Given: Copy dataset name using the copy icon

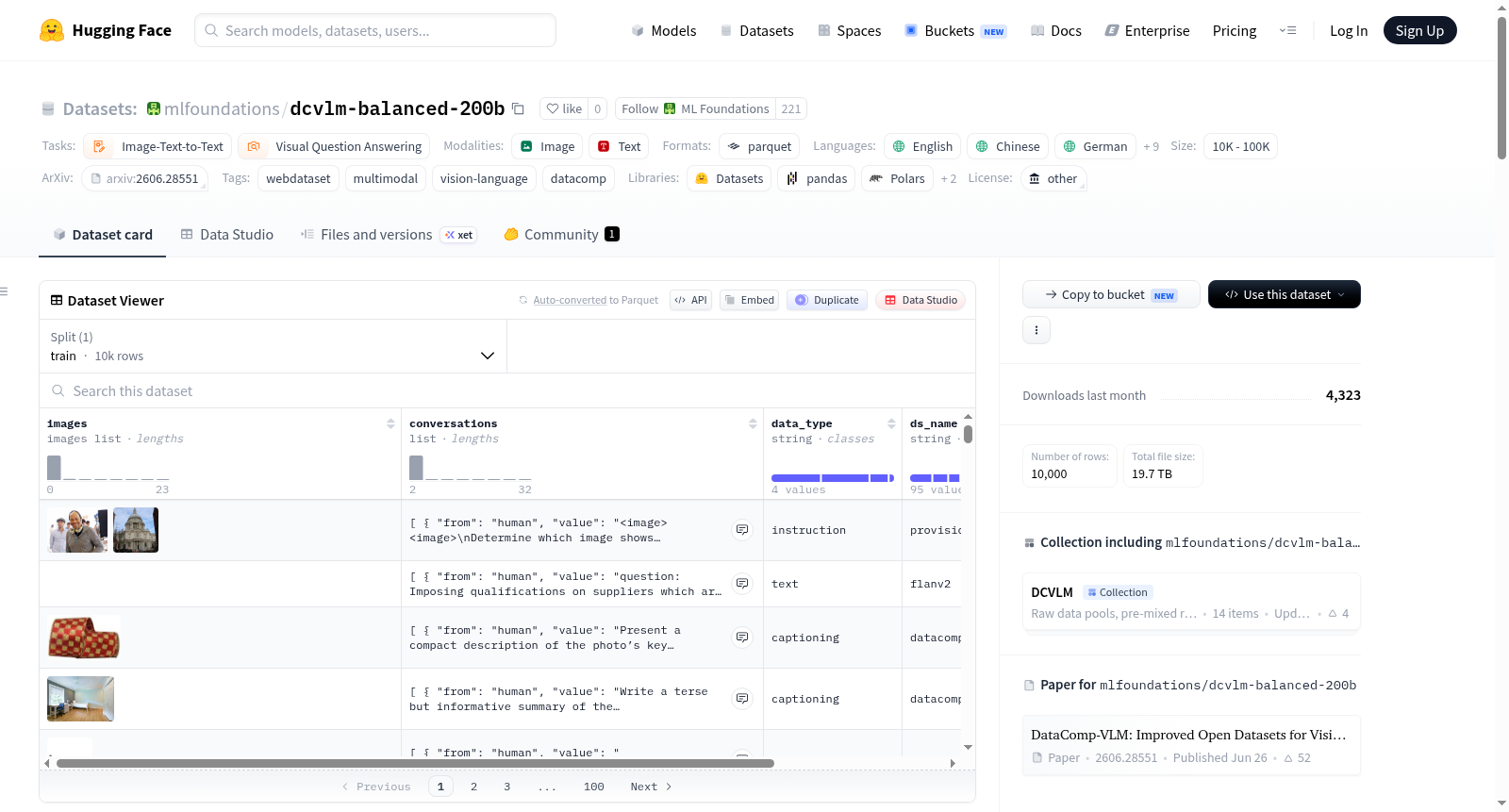Looking at the screenshot, I should [x=518, y=108].
